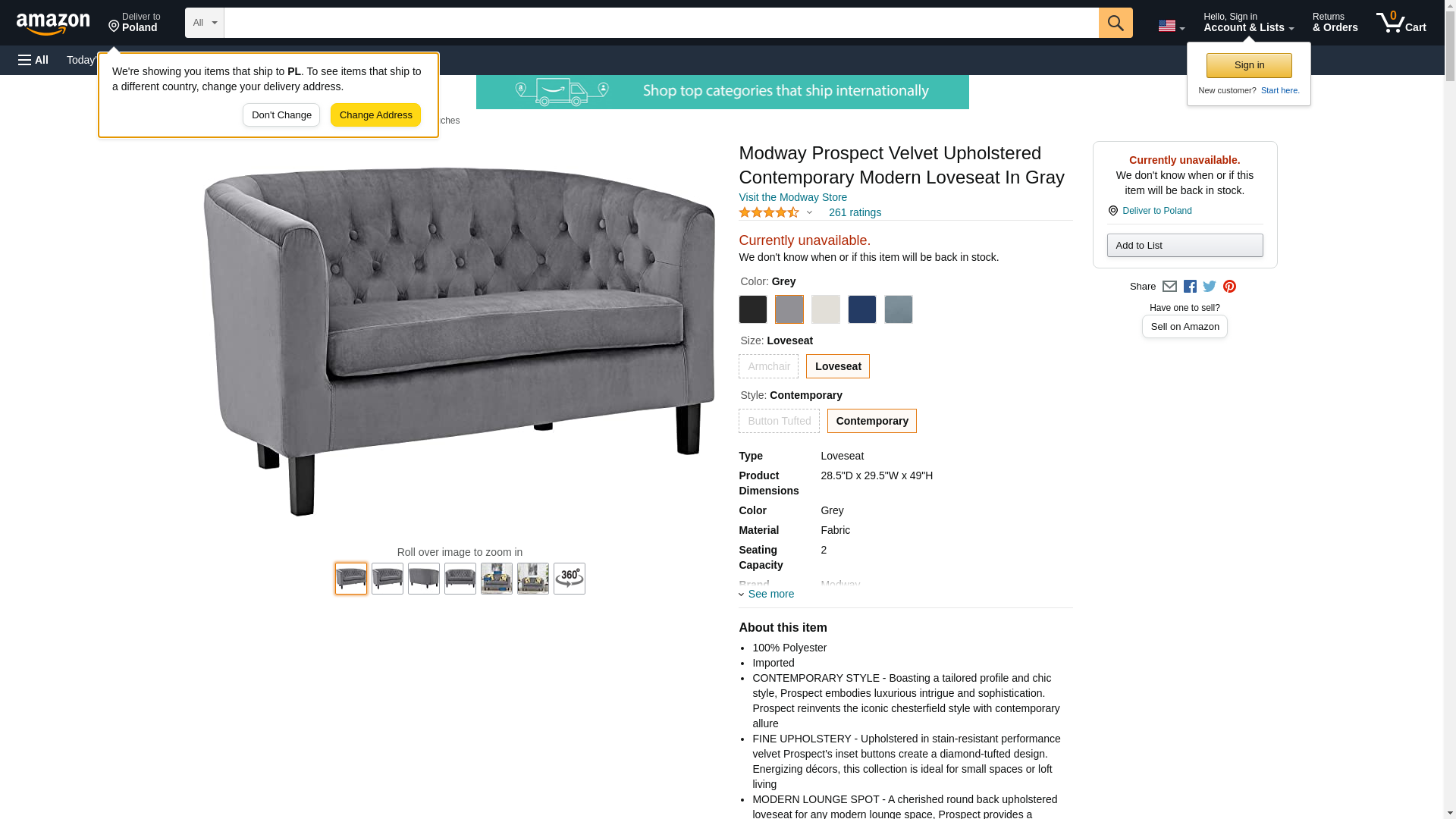The height and width of the screenshot is (819, 1456).
Task: Click the Change Address button
Action: 375,115
